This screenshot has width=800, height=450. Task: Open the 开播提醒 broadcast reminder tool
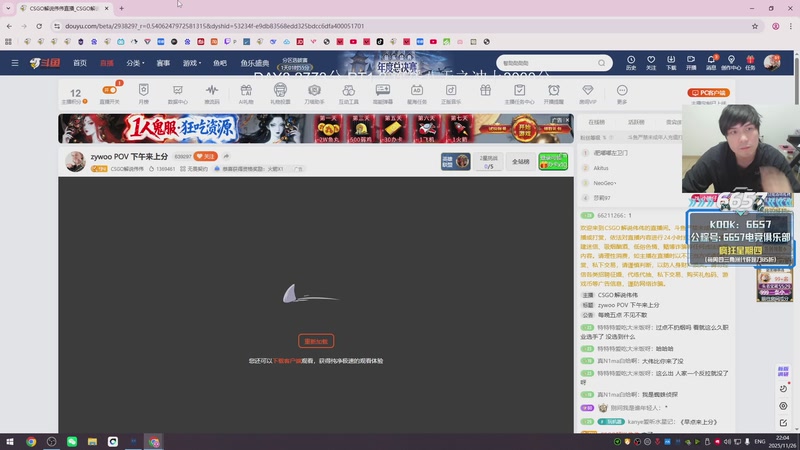554,94
